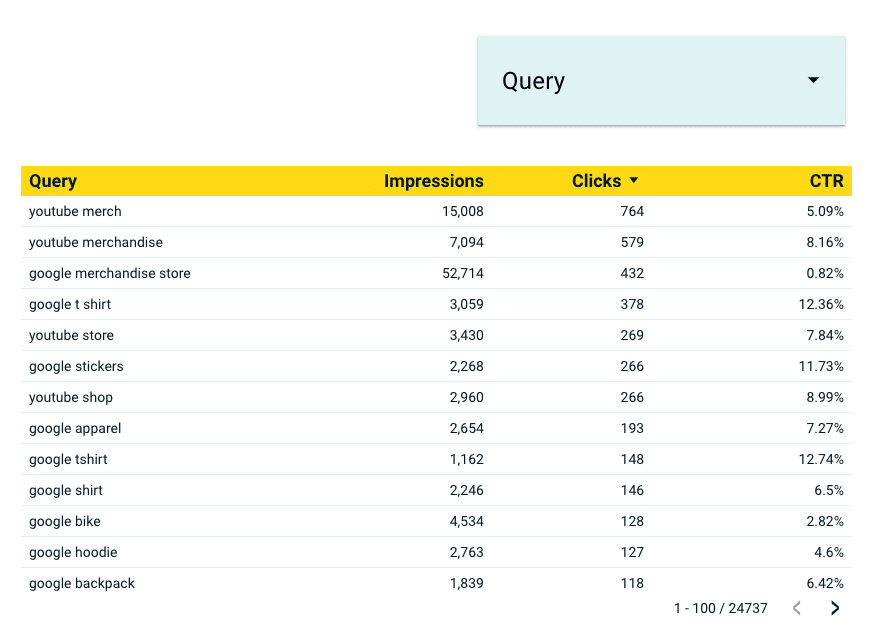Click the Query column header
This screenshot has width=882, height=631.
tap(53, 181)
